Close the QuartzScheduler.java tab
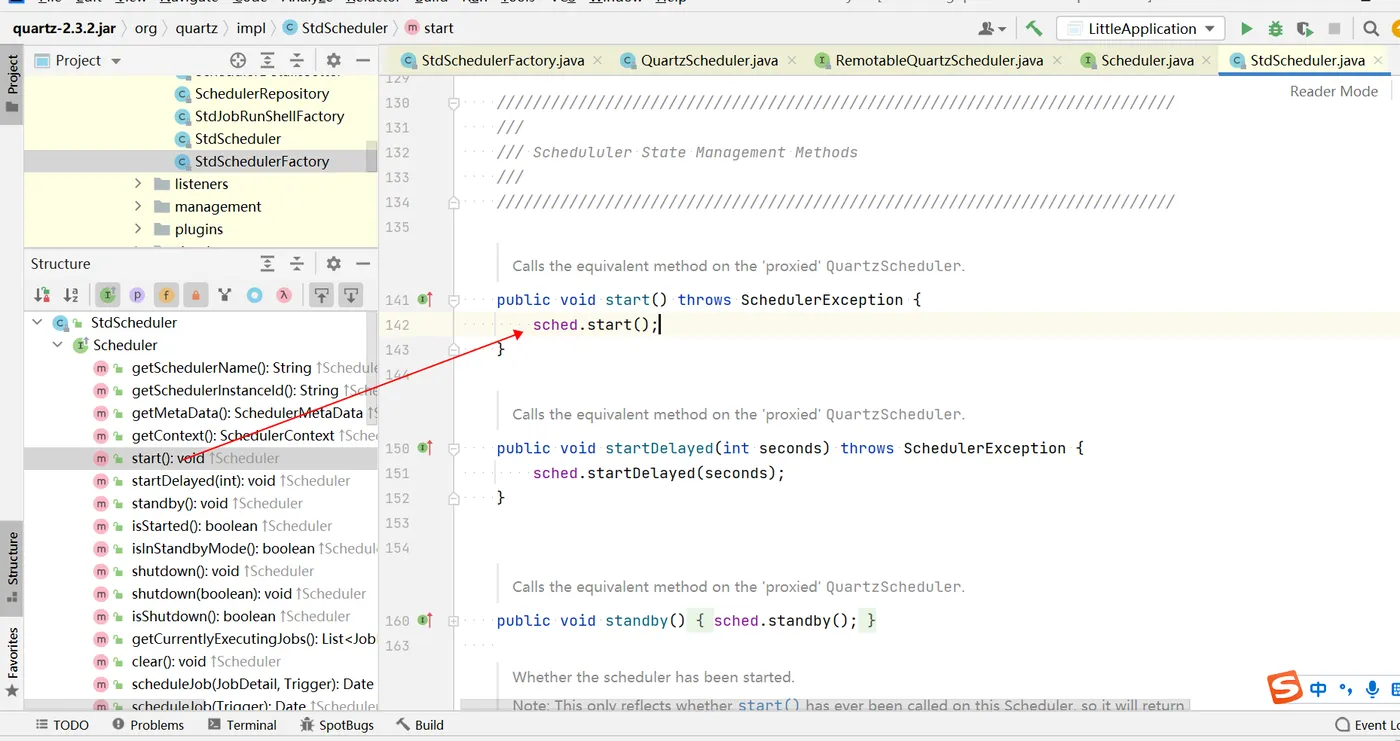This screenshot has width=1400, height=741. pos(792,61)
